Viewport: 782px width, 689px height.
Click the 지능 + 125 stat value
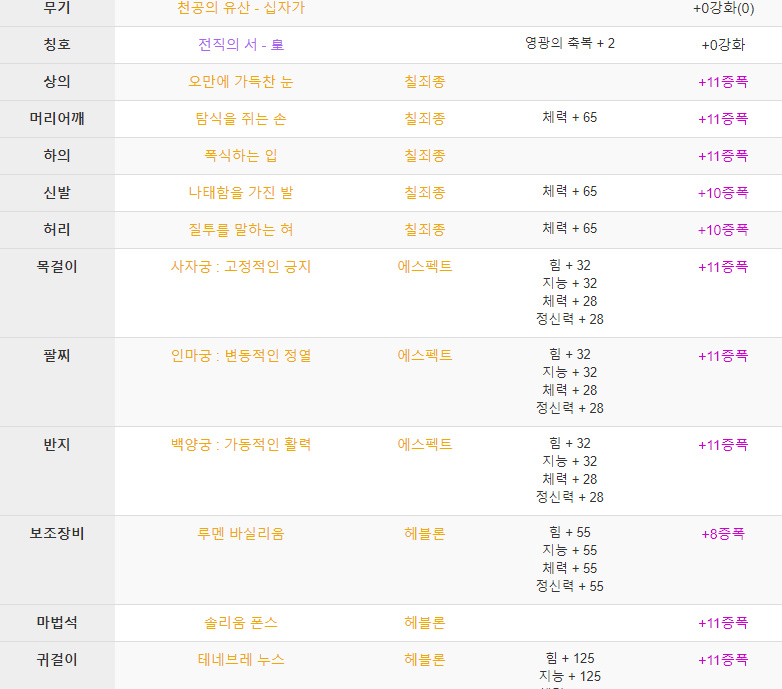click(x=570, y=676)
